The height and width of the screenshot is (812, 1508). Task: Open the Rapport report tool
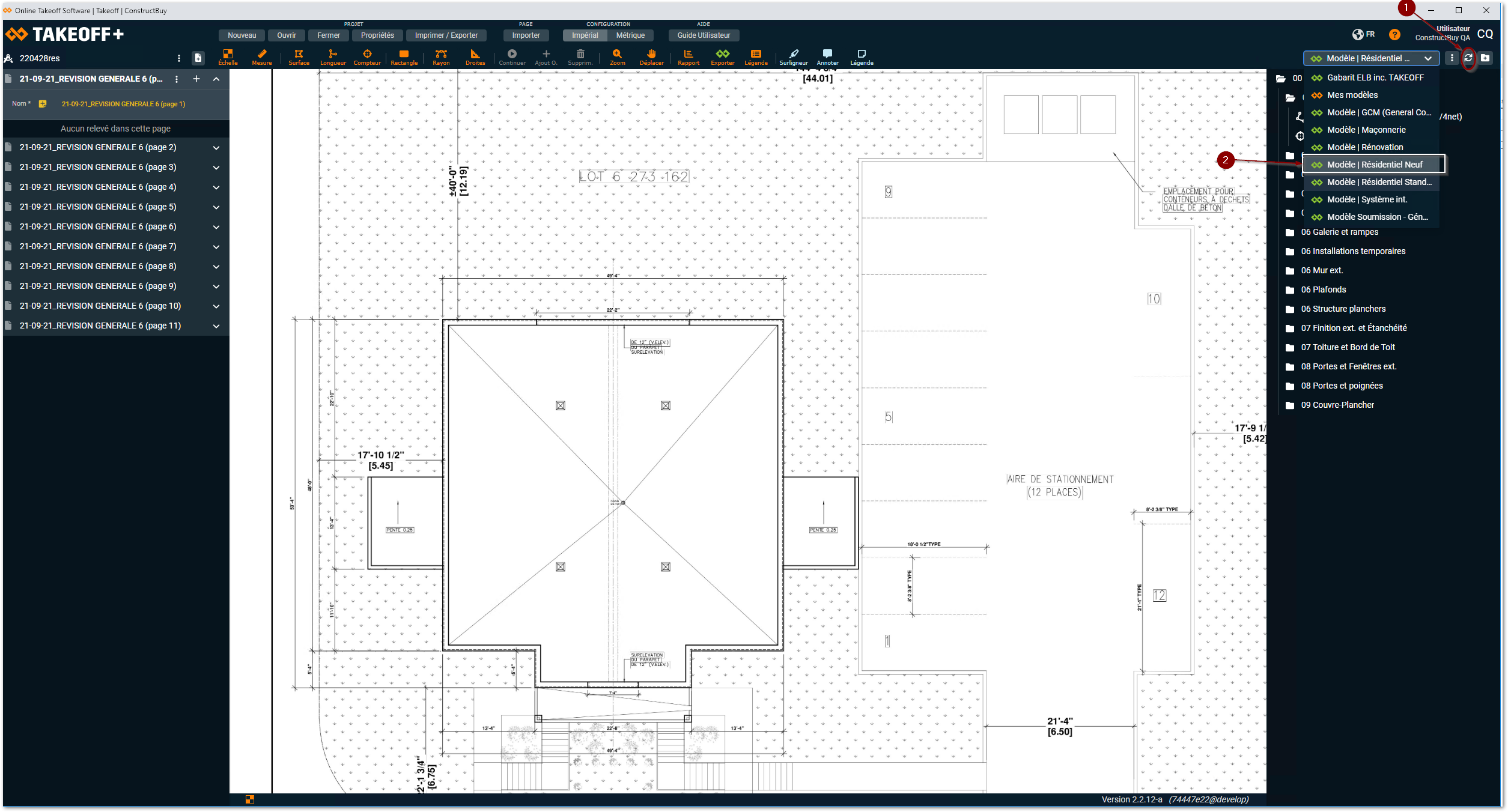689,57
